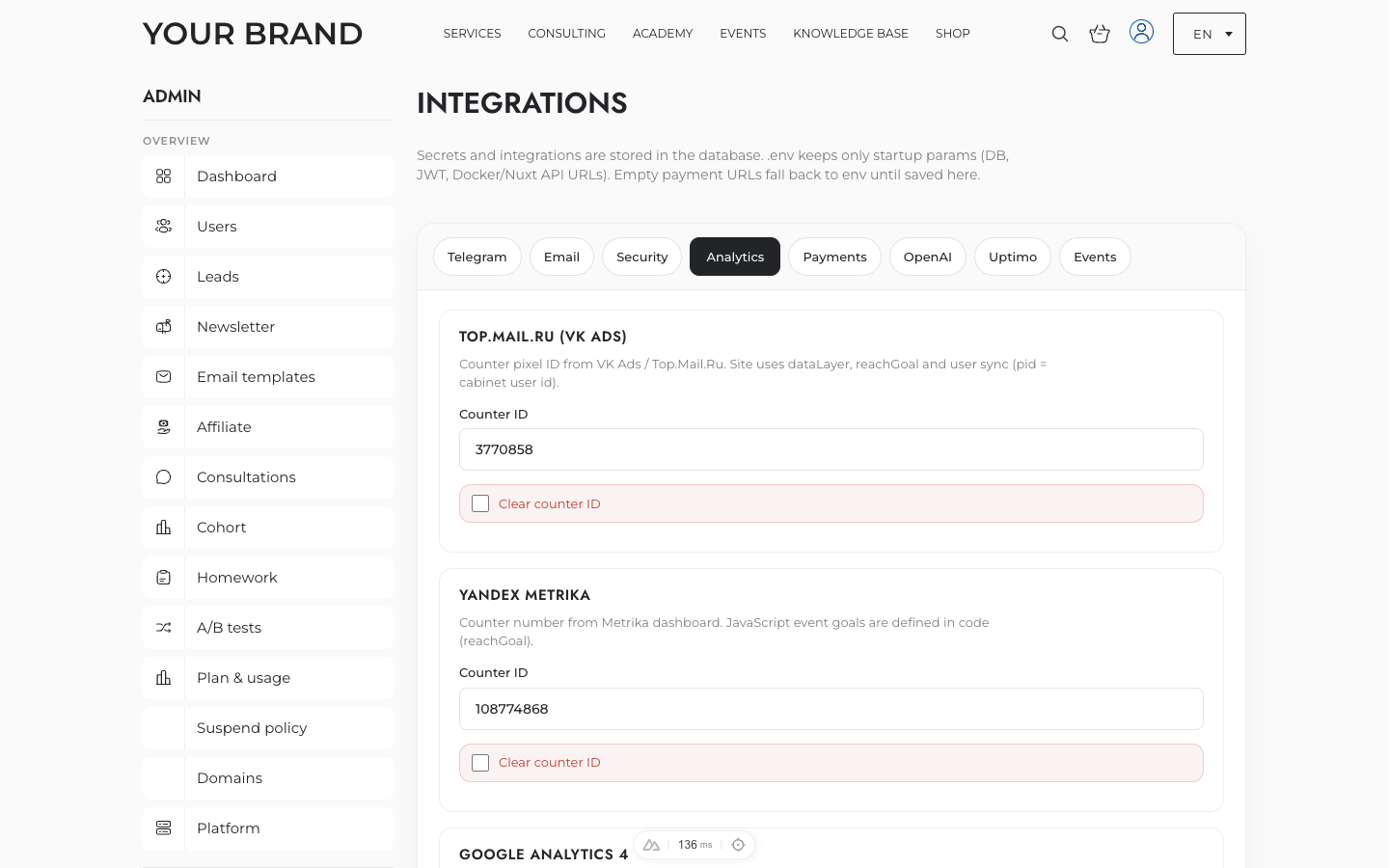Open the Suspend policy sidebar link

pos(268,728)
